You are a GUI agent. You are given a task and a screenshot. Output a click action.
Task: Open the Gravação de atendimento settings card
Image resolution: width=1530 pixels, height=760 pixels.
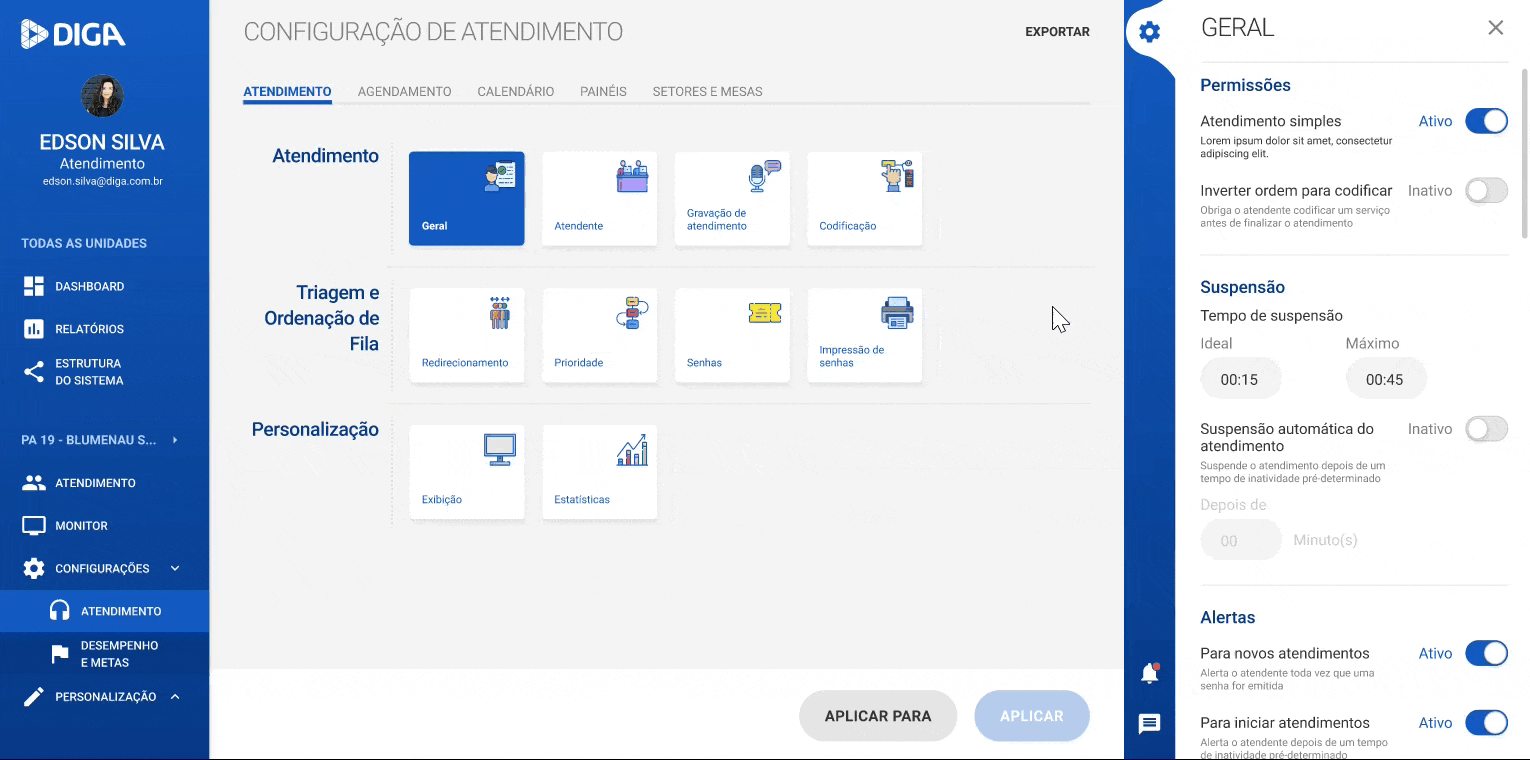pyautogui.click(x=732, y=198)
